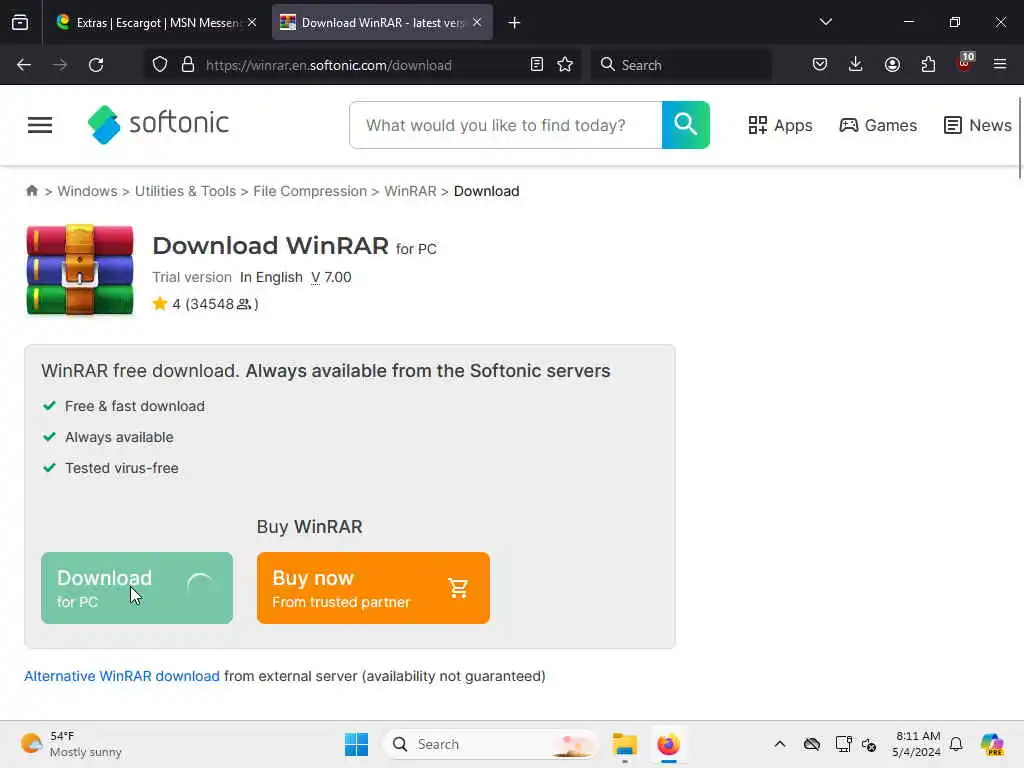Open the weather widget Mostly sunny
Viewport: 1024px width, 768px height.
click(x=72, y=744)
